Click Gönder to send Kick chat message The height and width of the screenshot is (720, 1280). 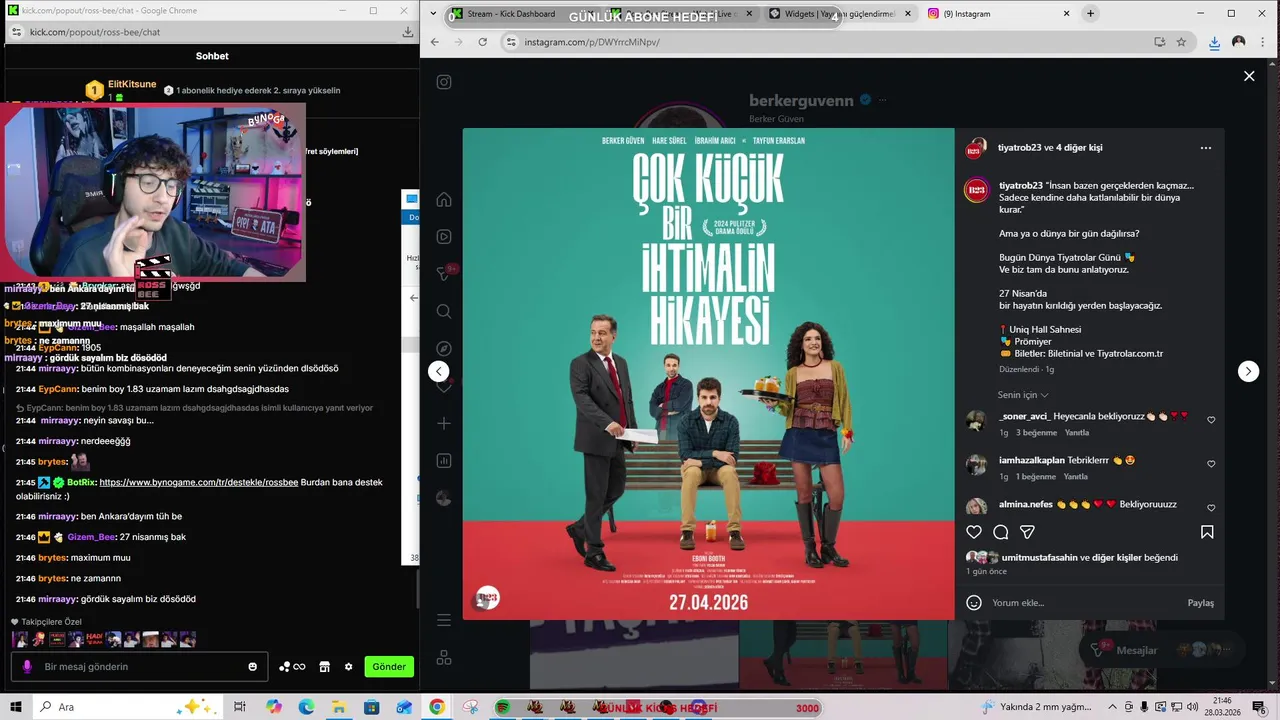[x=389, y=667]
